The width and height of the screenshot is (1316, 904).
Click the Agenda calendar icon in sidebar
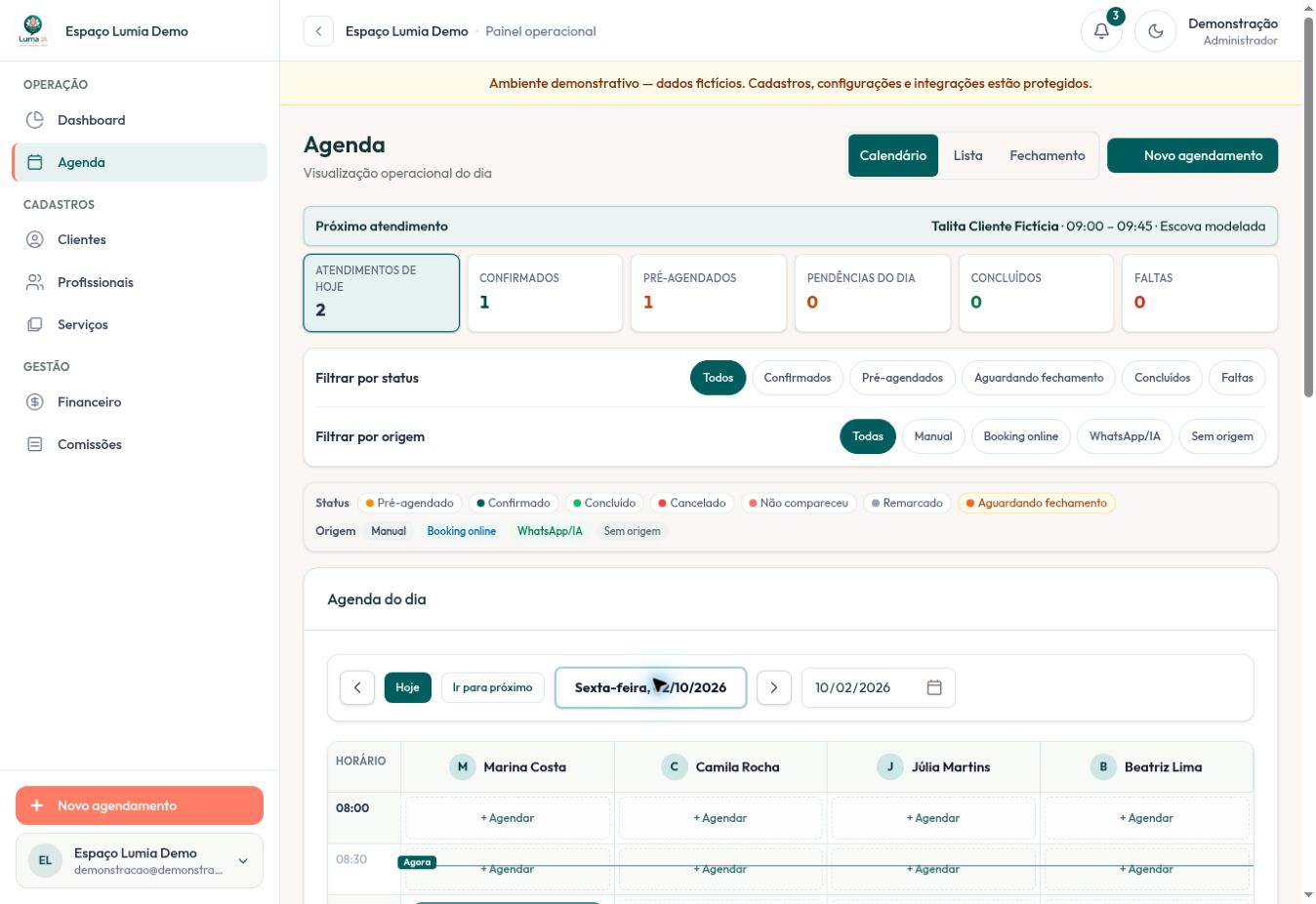click(35, 162)
